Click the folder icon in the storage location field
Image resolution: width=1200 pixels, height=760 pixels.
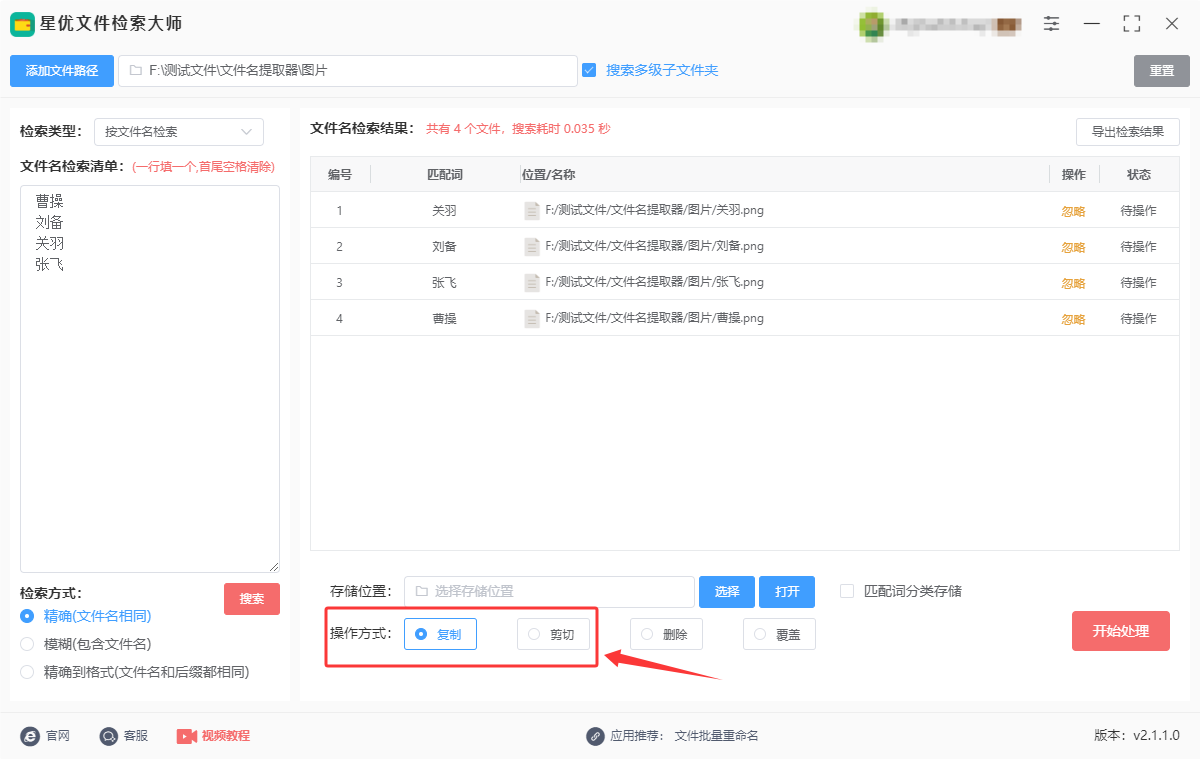coord(421,591)
